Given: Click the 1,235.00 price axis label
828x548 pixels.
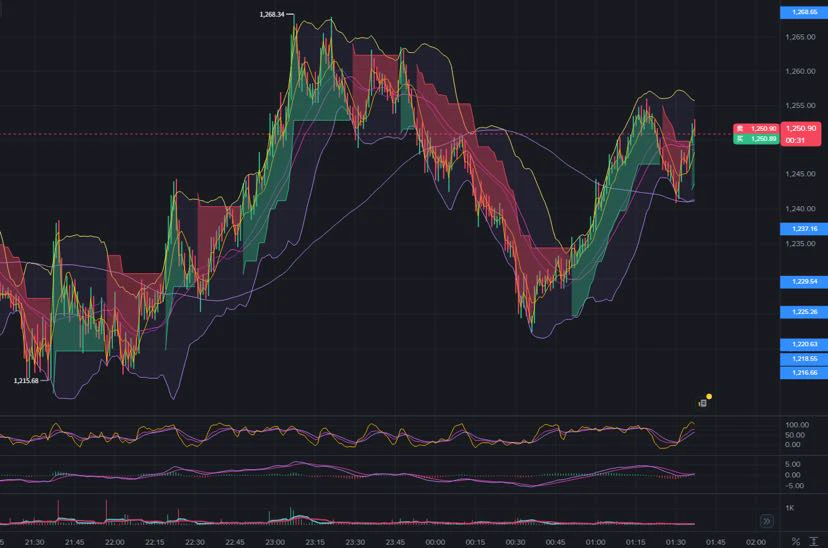Looking at the screenshot, I should click(800, 243).
